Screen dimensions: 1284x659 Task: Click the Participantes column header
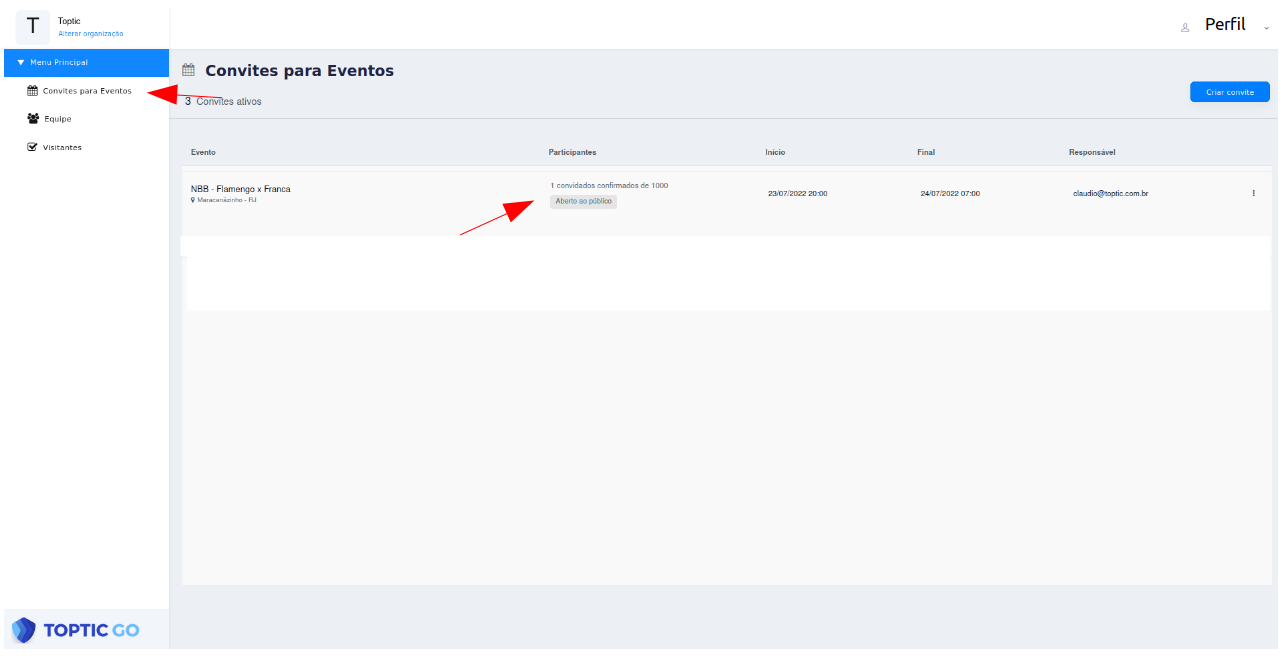click(x=572, y=152)
